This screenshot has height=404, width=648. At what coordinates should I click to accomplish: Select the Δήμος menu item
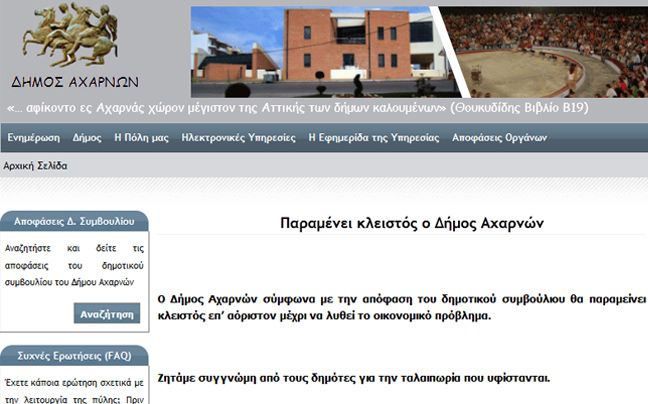pos(87,137)
